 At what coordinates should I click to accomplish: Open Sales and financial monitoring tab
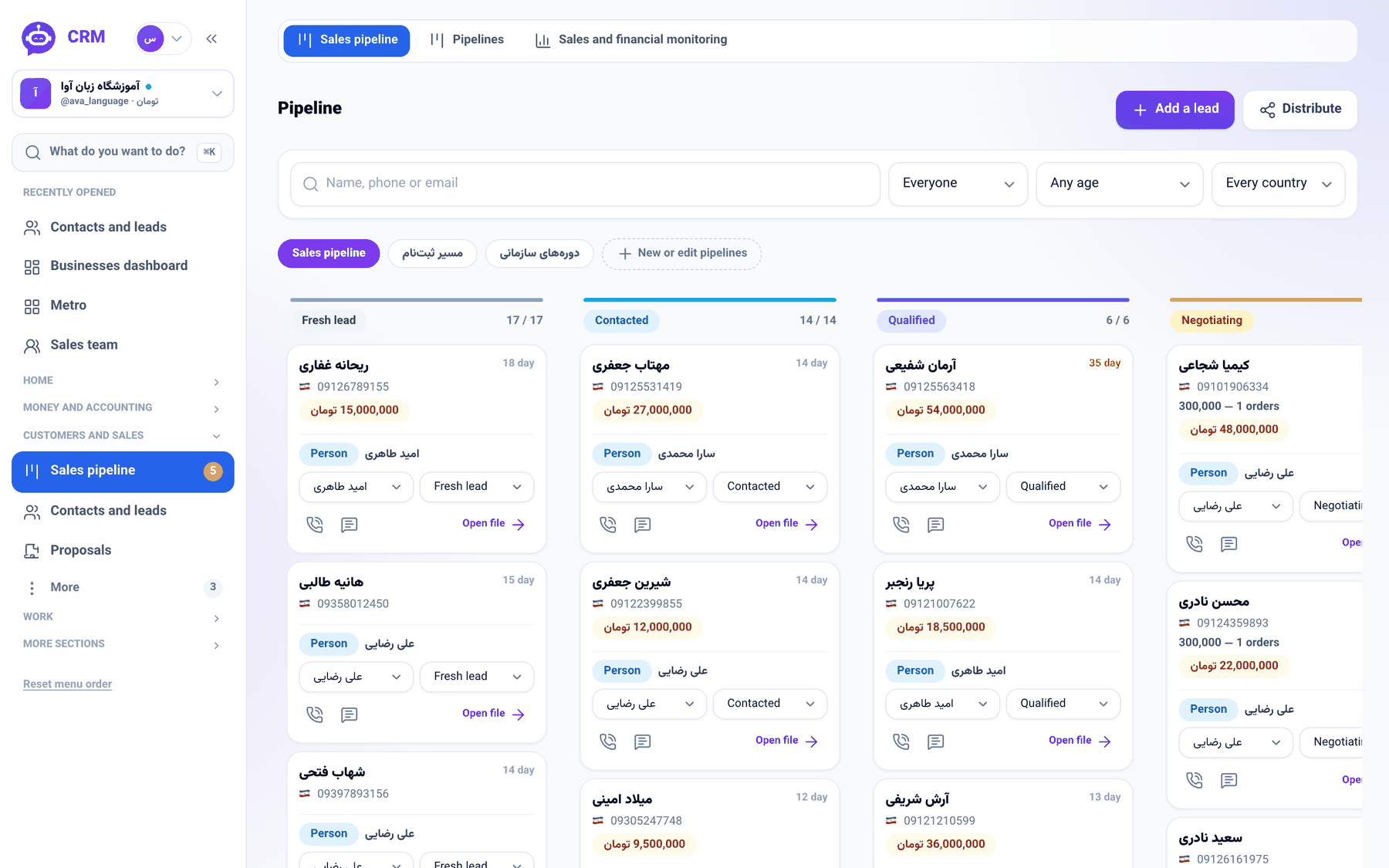631,40
